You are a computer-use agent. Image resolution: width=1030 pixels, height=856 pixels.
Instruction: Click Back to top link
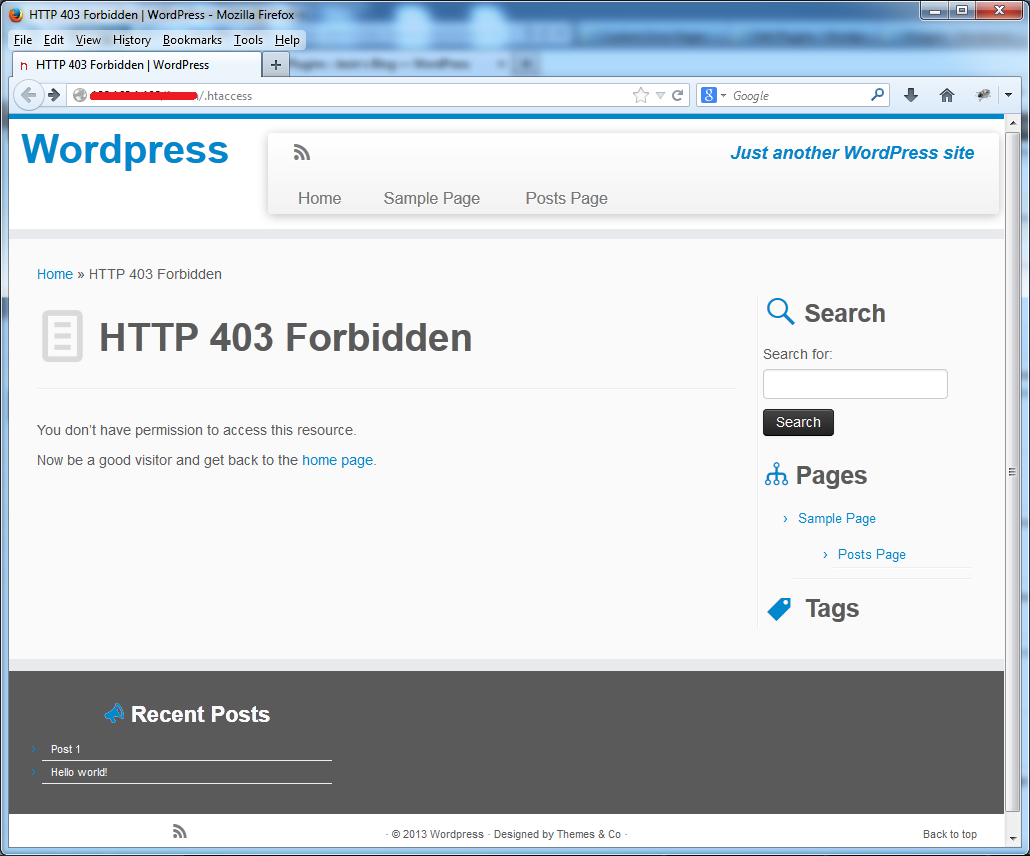point(949,834)
